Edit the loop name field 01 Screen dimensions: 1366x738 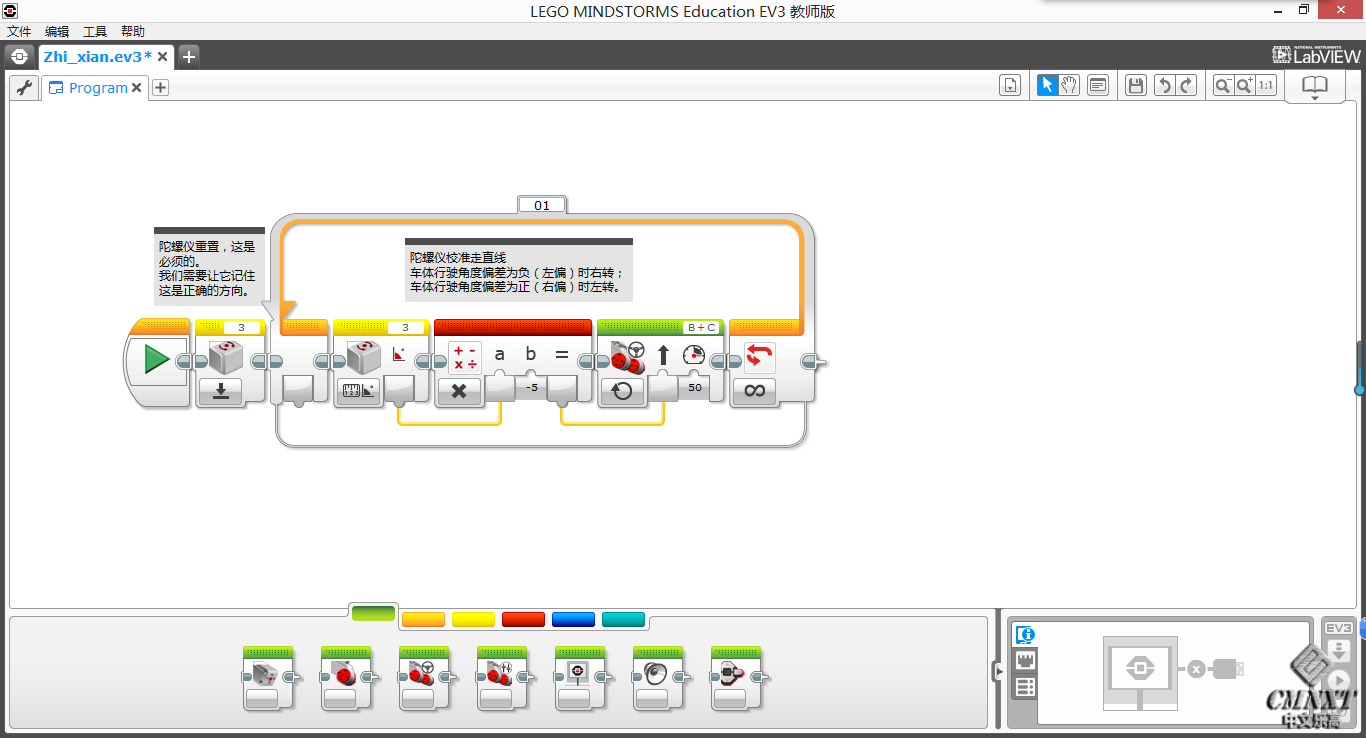tap(542, 205)
